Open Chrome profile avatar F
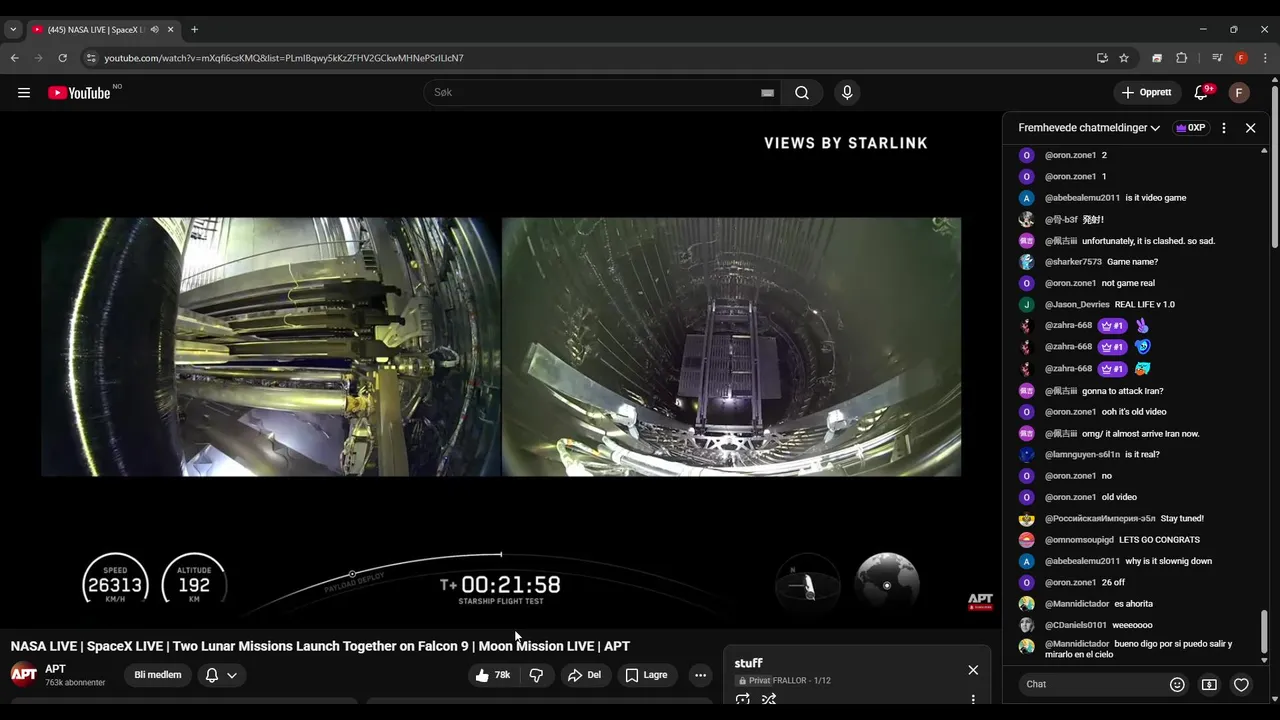Viewport: 1280px width, 720px height. pyautogui.click(x=1241, y=58)
